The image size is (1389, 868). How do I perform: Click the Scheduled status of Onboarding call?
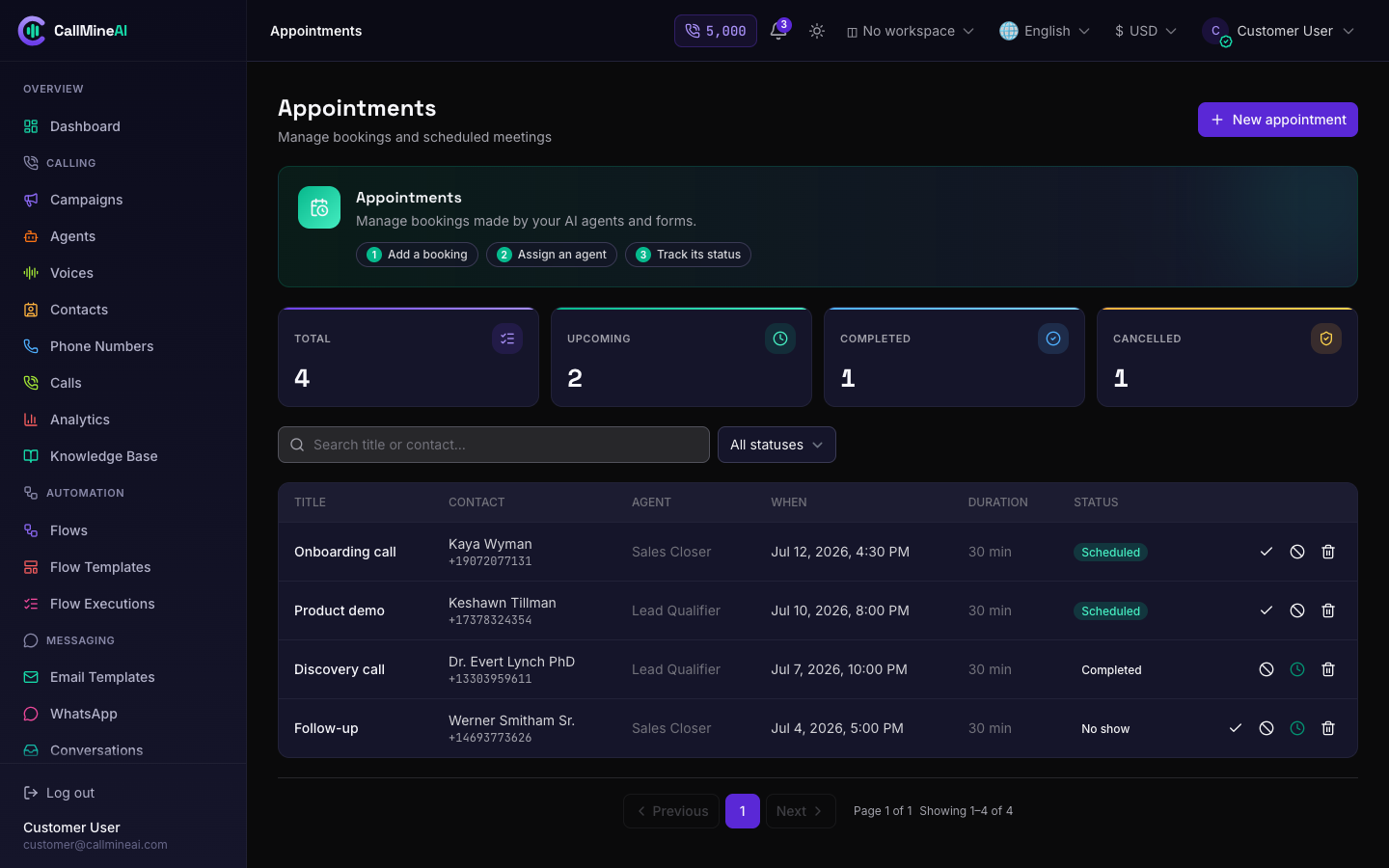point(1110,553)
